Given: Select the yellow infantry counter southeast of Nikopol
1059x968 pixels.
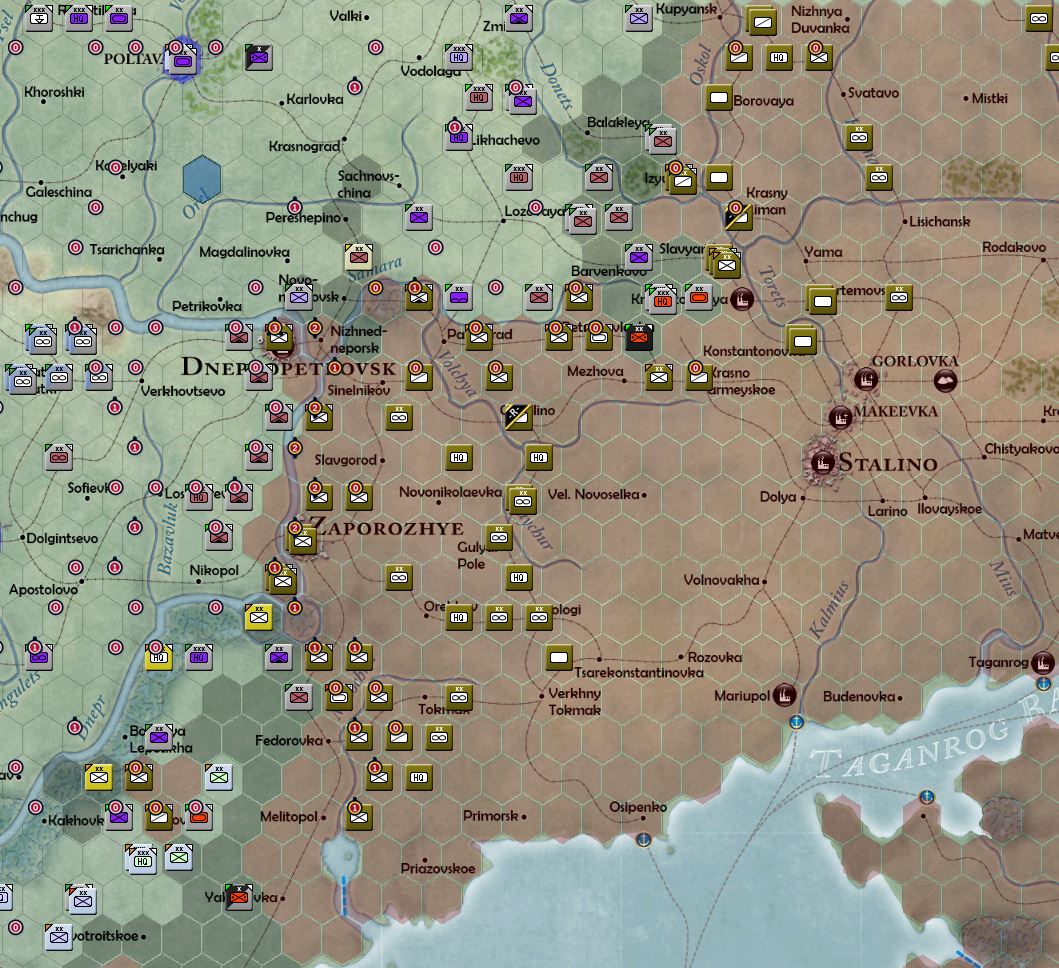Looking at the screenshot, I should 259,616.
